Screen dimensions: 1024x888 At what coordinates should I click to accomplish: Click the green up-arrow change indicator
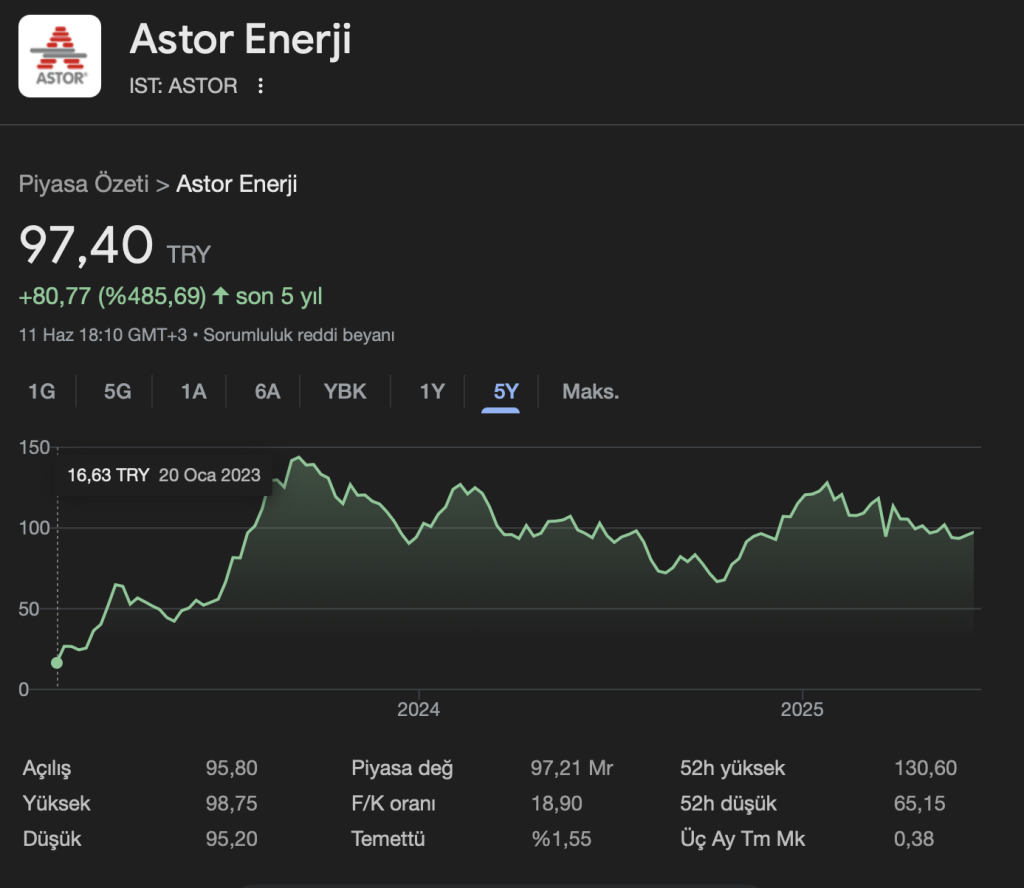coord(221,296)
